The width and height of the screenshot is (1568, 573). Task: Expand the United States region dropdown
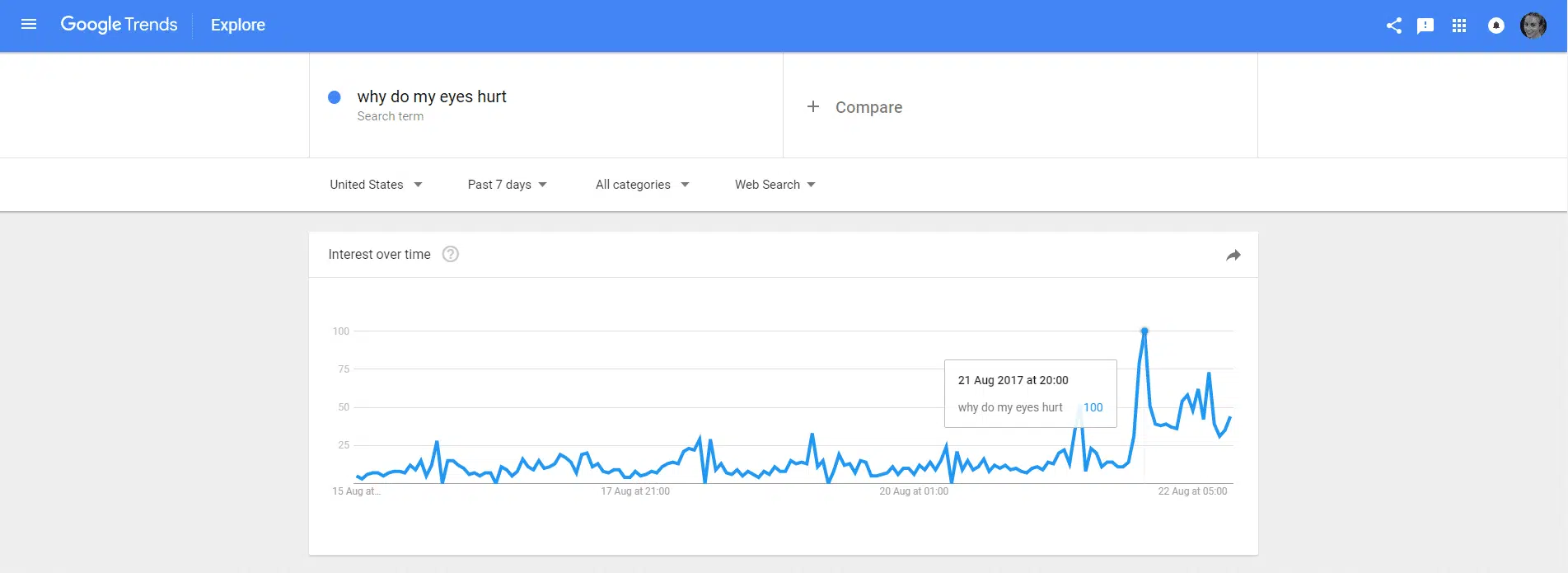[x=376, y=185]
